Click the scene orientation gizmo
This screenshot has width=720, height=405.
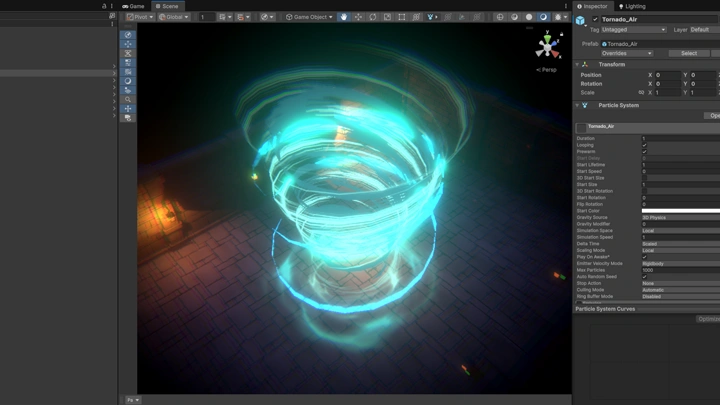coord(547,46)
